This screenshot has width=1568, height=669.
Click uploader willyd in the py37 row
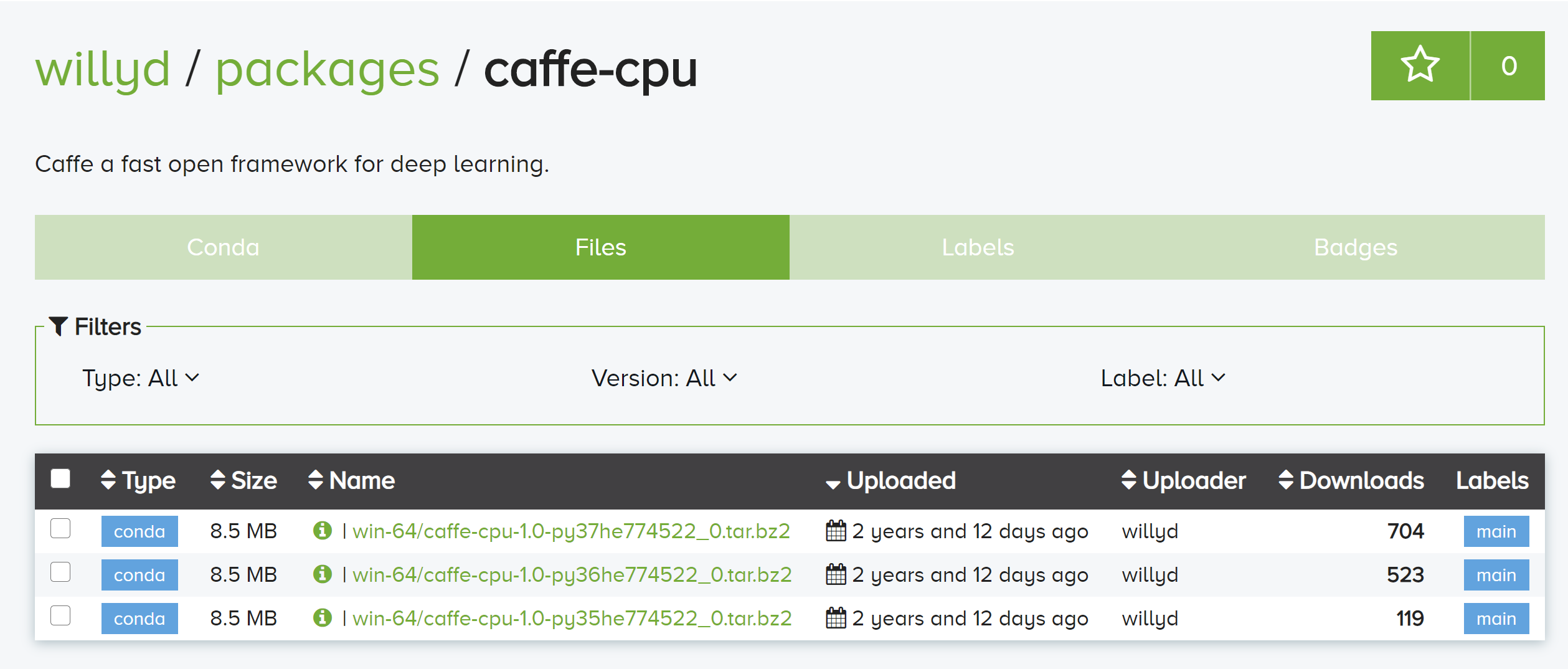coord(1150,531)
